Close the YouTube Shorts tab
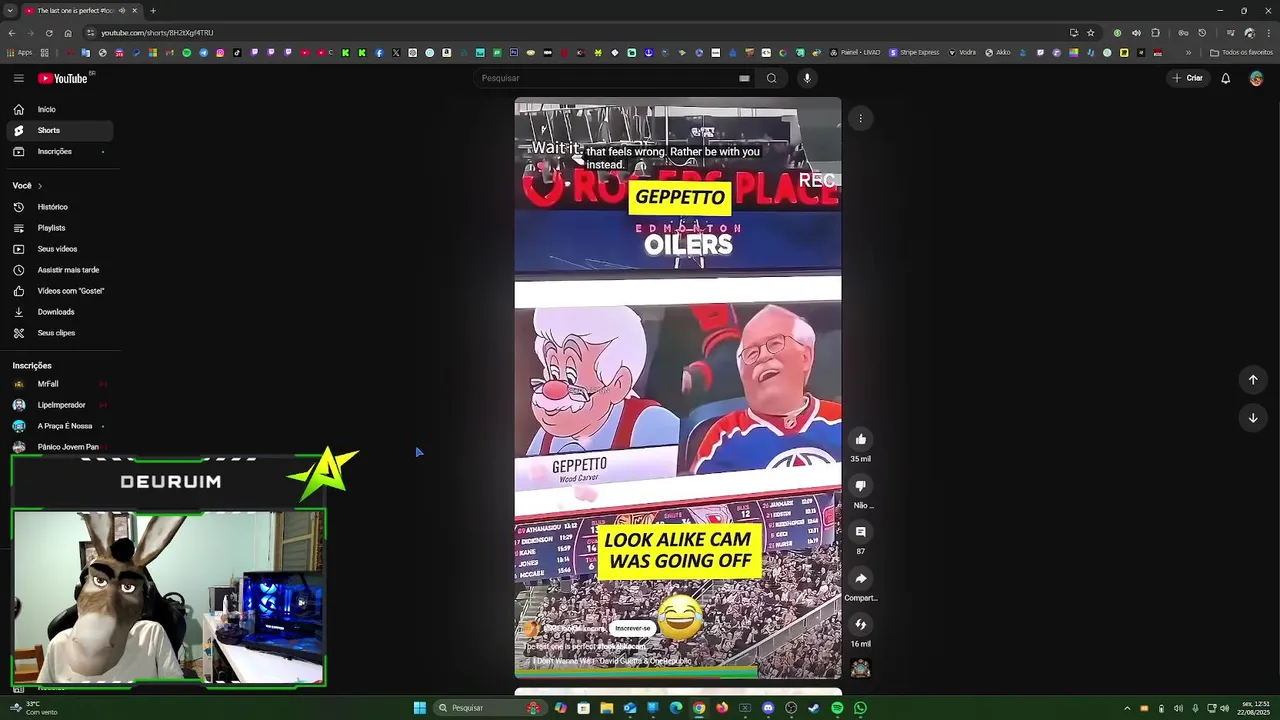1280x720 pixels. coord(135,11)
